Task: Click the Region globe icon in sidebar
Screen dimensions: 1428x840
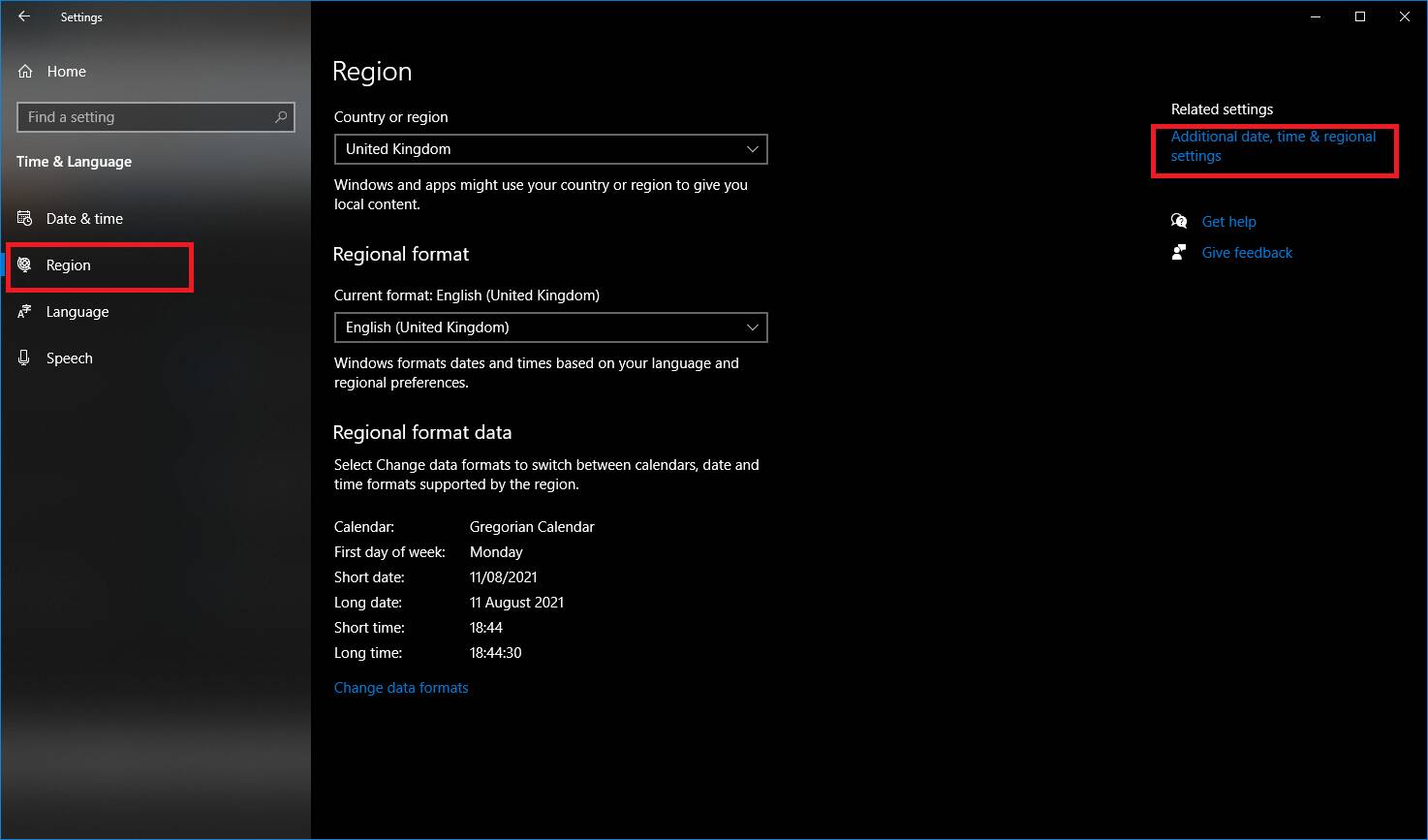Action: coord(25,265)
